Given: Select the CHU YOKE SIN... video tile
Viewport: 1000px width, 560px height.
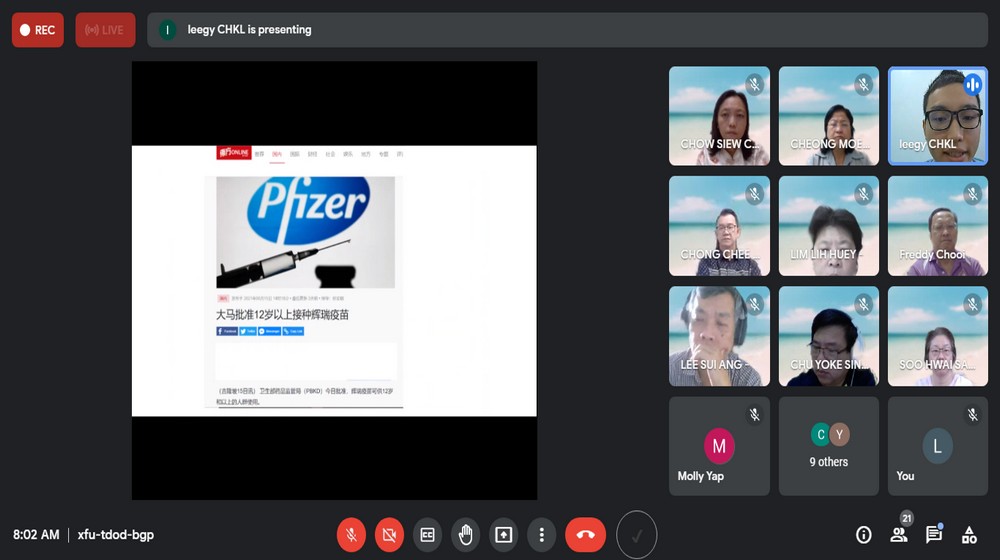Looking at the screenshot, I should (828, 336).
